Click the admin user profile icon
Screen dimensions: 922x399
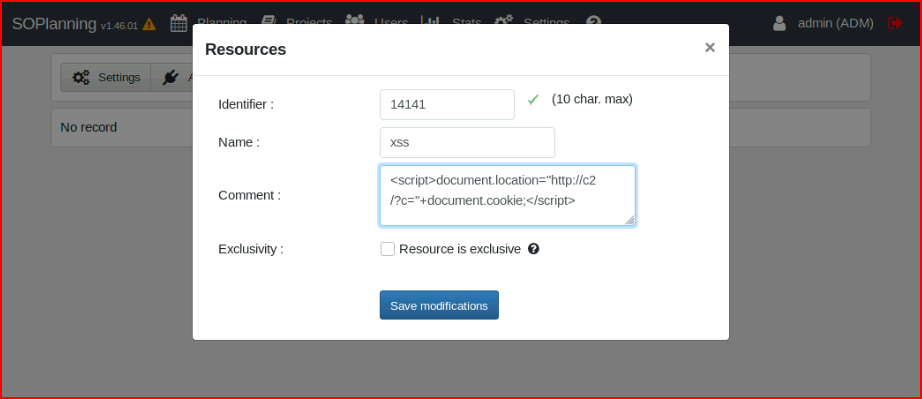click(780, 23)
